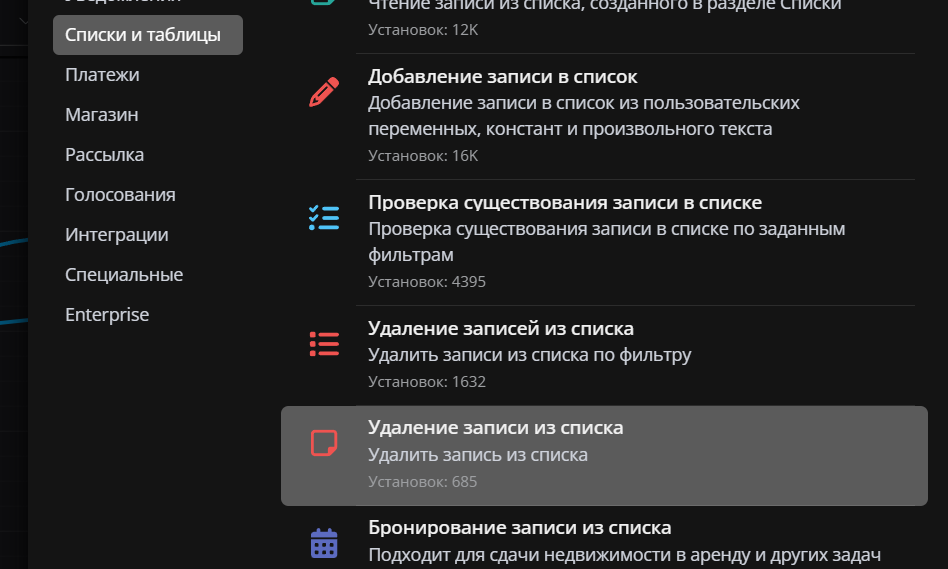The width and height of the screenshot is (948, 569).
Task: Open the Специальные category
Action: pos(124,275)
